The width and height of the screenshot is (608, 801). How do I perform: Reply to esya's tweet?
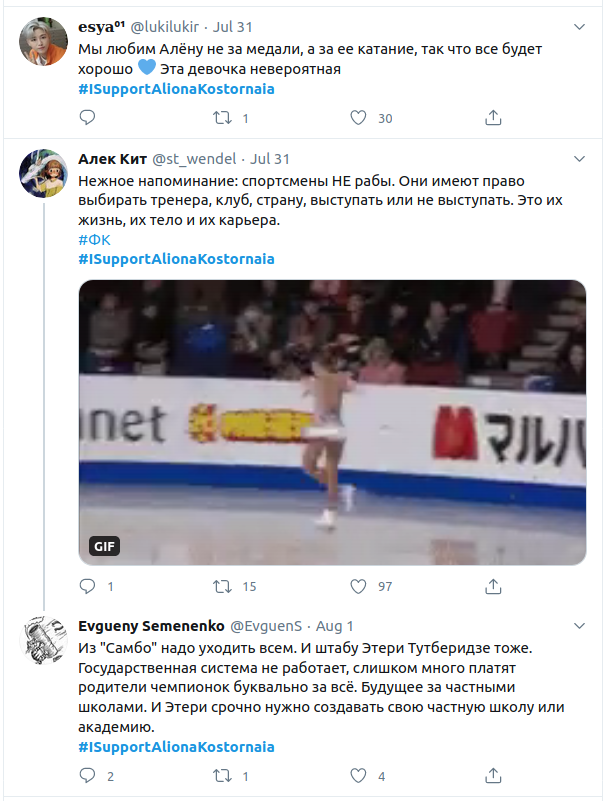pos(87,118)
